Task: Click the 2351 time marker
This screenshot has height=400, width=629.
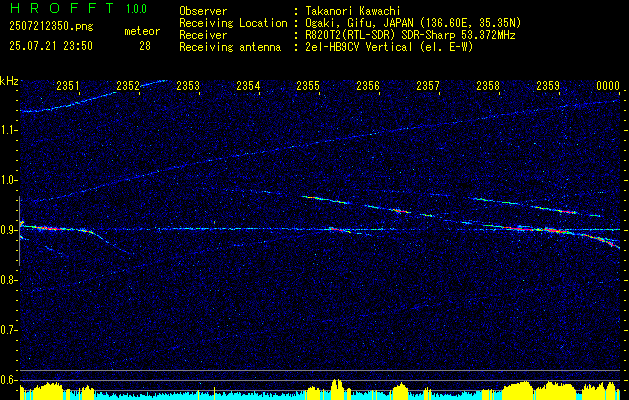Action: point(68,85)
